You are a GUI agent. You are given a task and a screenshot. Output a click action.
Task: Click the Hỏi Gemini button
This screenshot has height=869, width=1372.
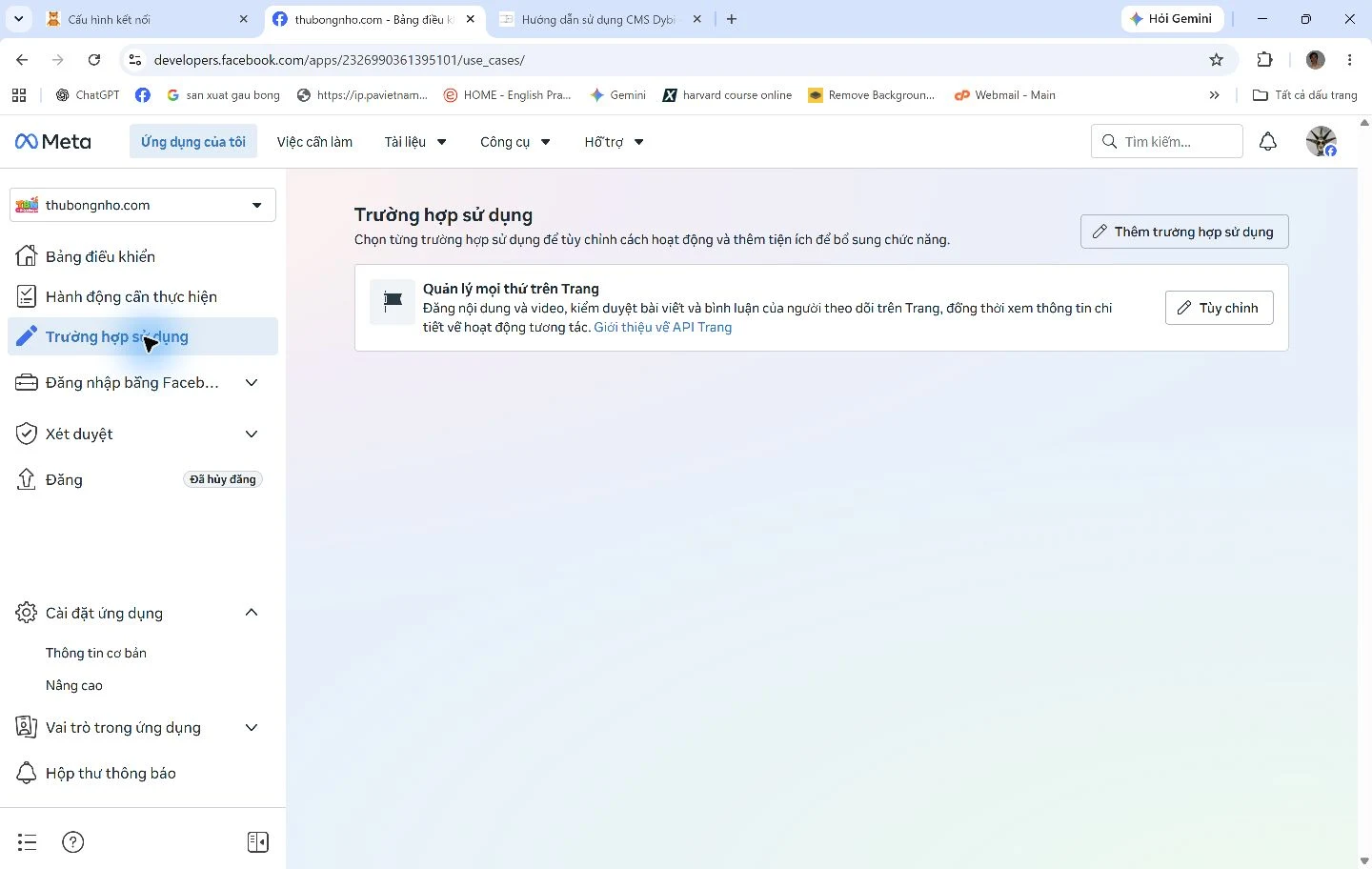(1172, 19)
